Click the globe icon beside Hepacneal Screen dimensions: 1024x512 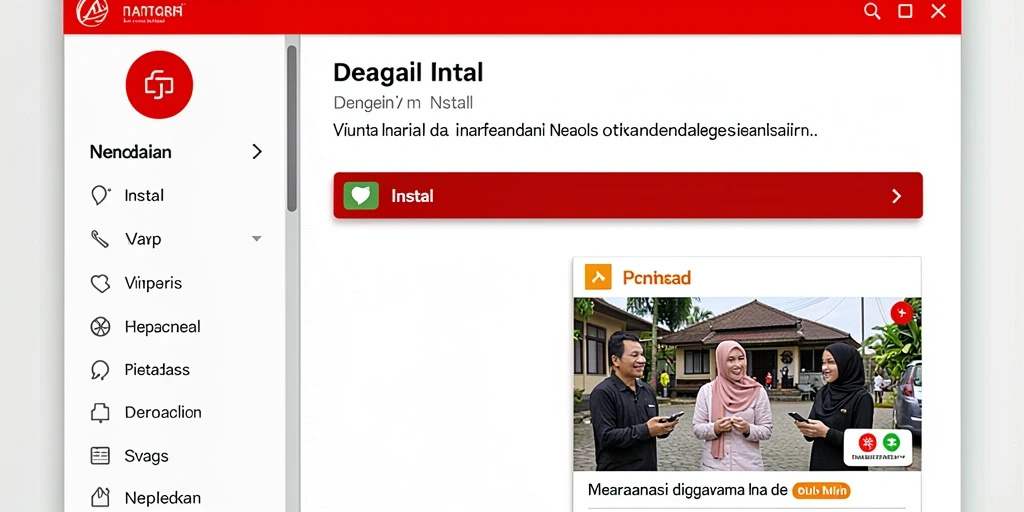pyautogui.click(x=100, y=327)
